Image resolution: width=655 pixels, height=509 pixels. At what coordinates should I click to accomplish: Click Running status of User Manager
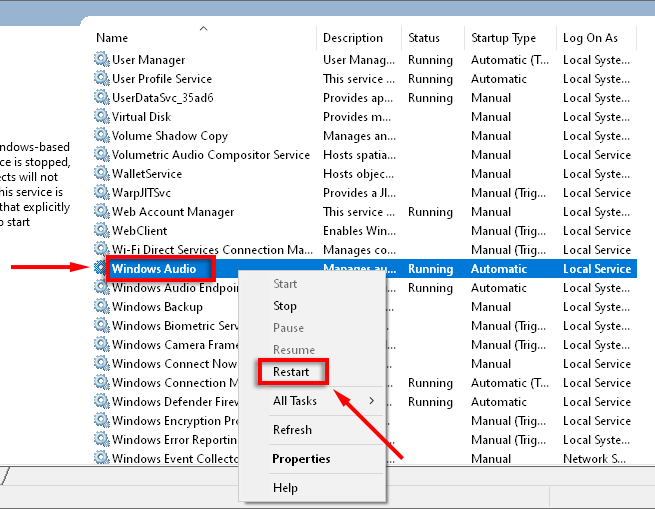(430, 60)
